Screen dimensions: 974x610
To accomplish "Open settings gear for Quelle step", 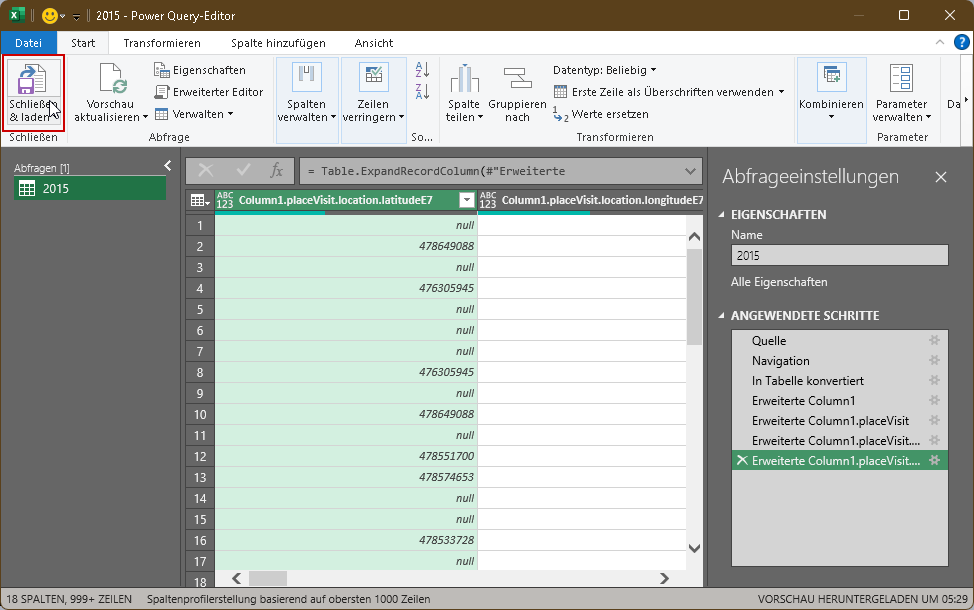I will [934, 341].
